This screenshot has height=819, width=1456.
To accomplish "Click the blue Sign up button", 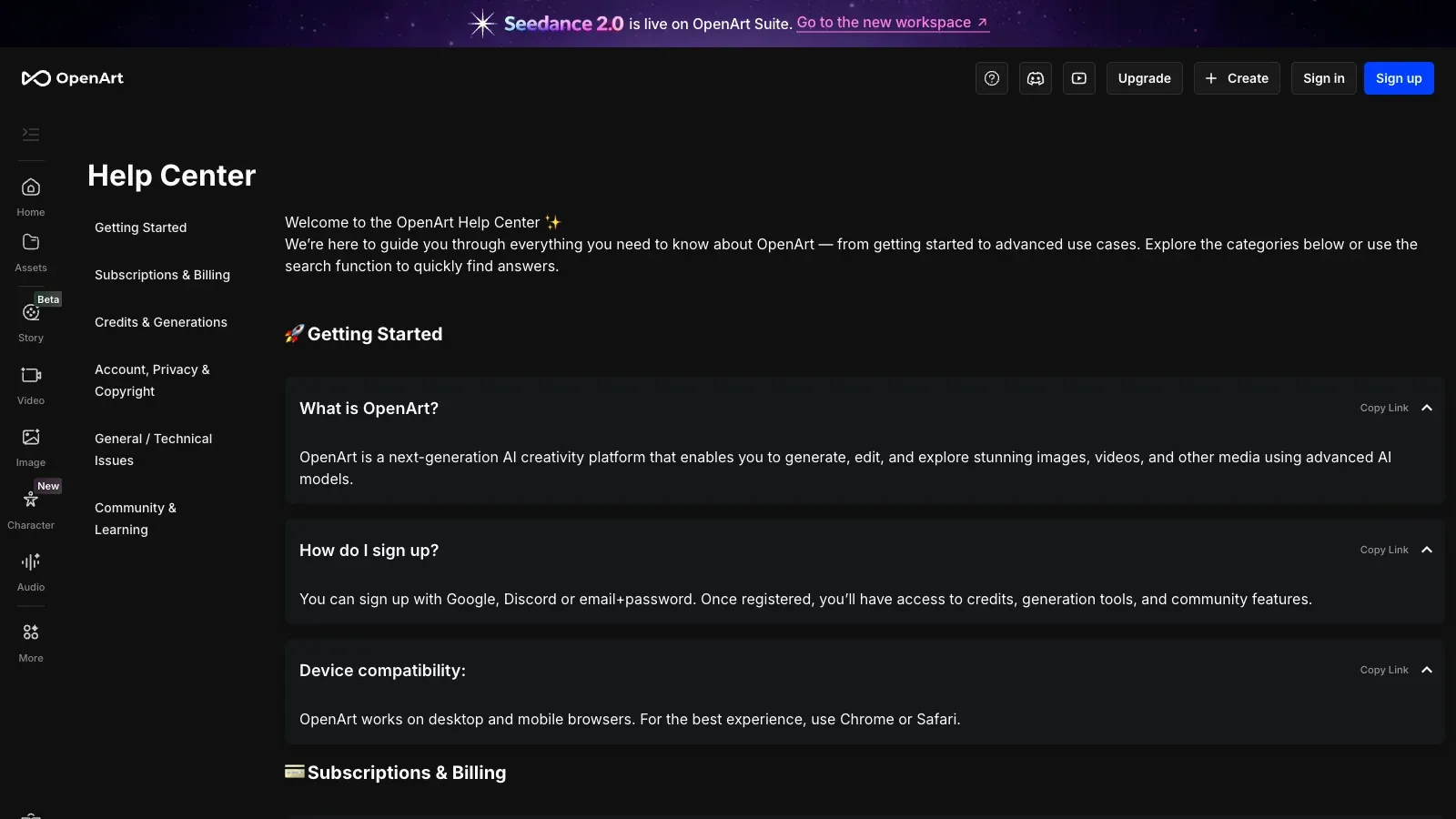I will point(1399,78).
